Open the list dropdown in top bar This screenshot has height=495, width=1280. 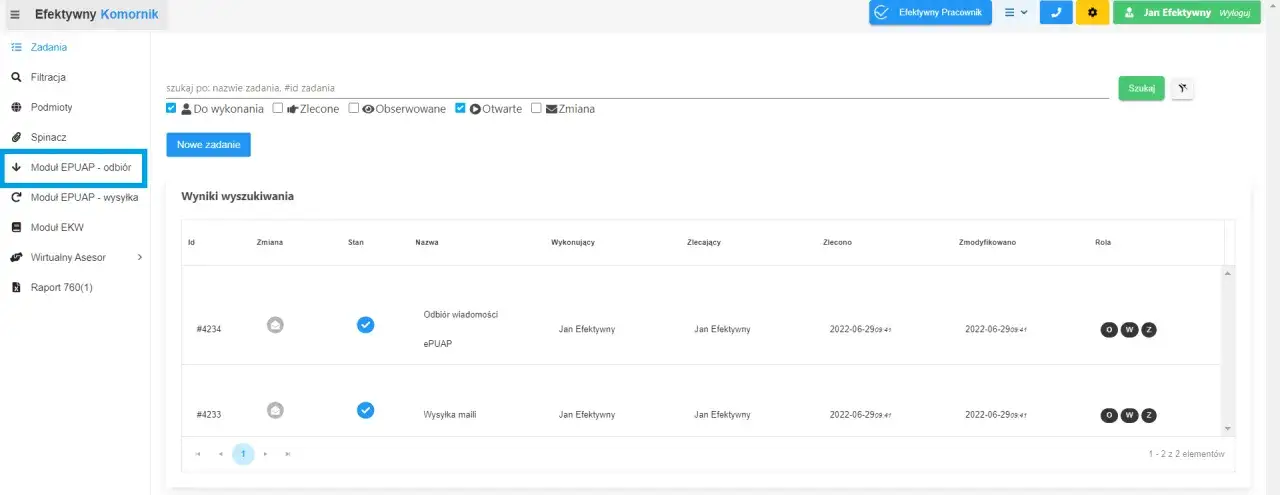tap(1015, 13)
